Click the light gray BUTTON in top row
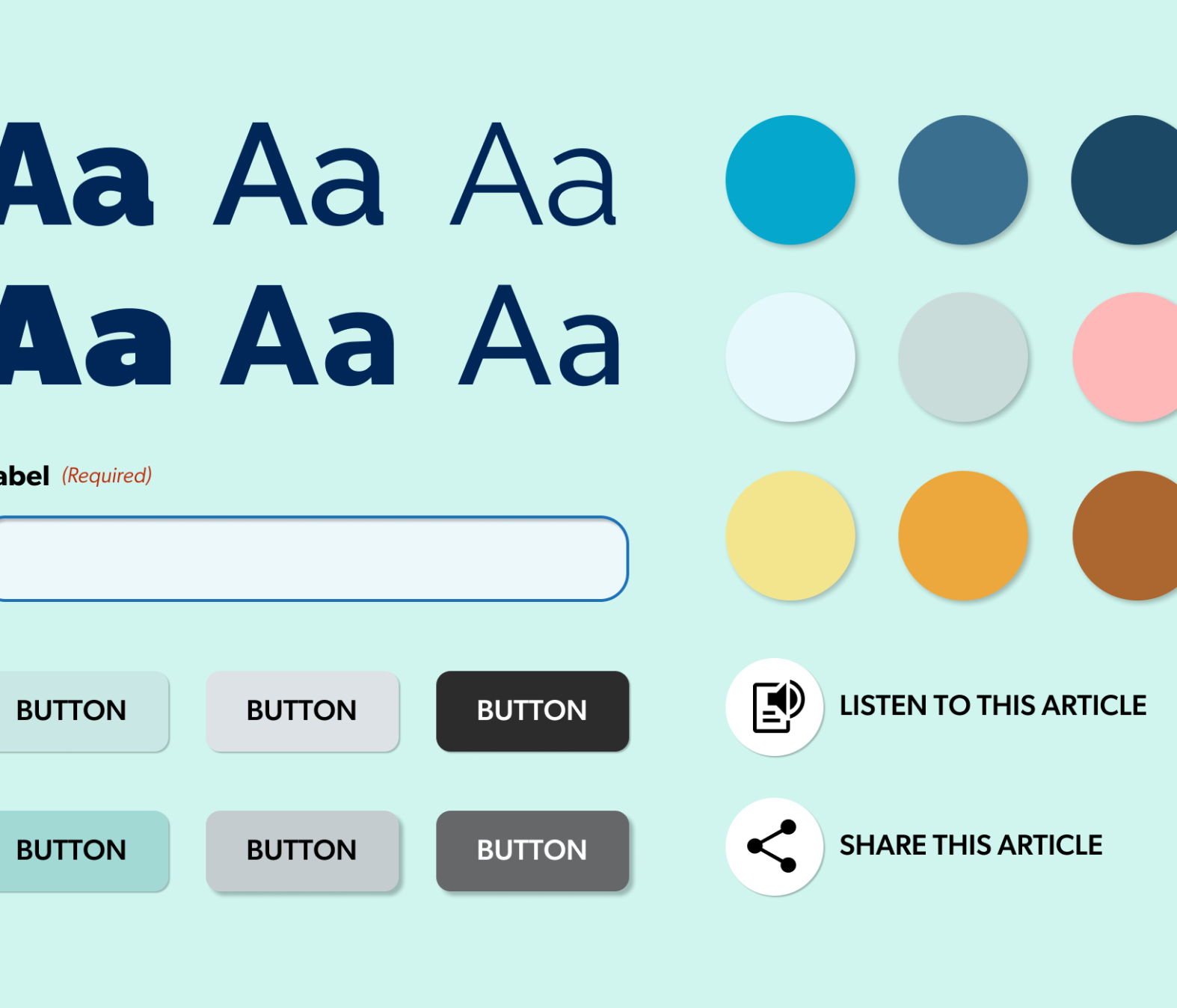This screenshot has height=1008, width=1177. (x=302, y=711)
